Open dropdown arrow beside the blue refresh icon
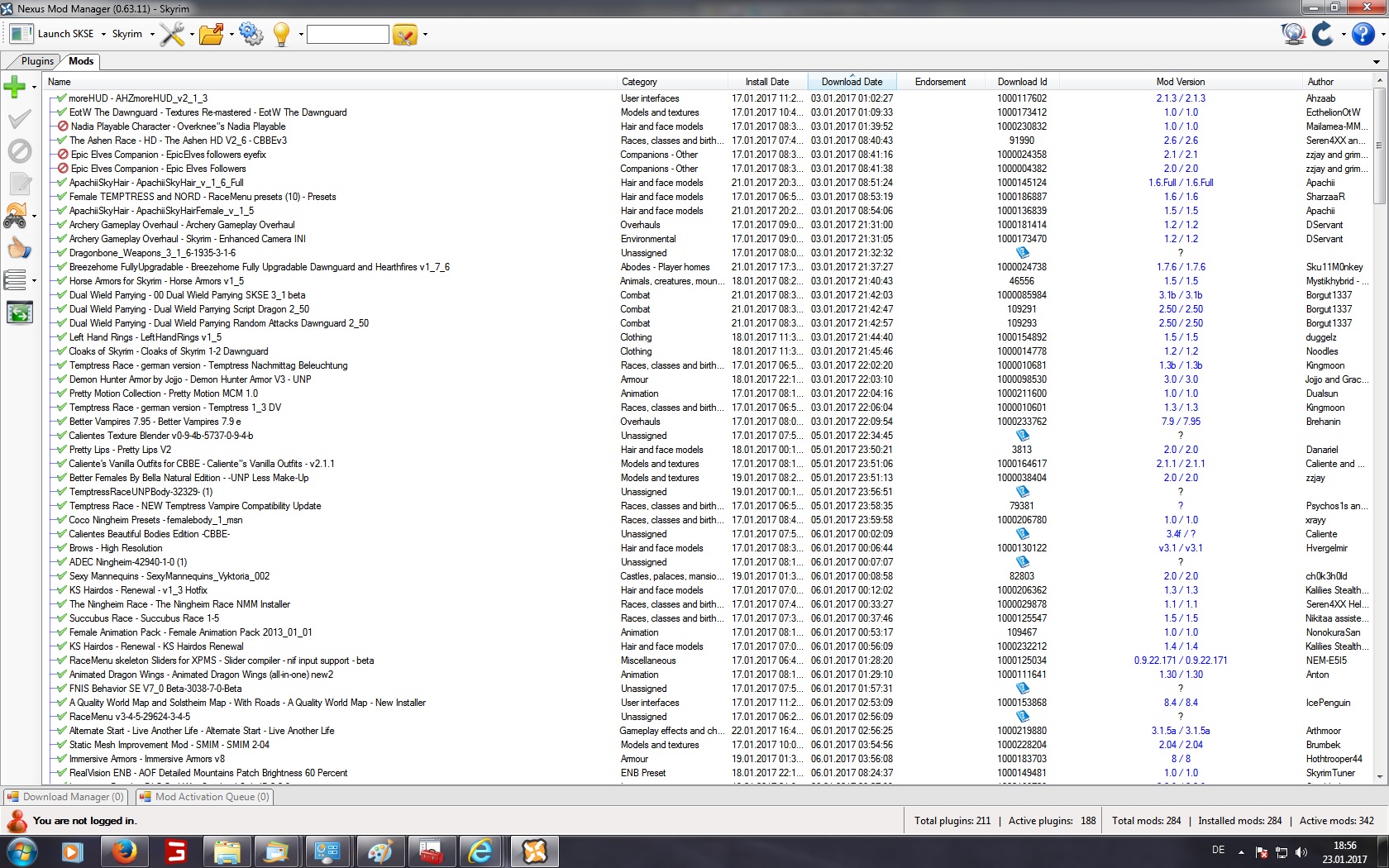 (1344, 35)
